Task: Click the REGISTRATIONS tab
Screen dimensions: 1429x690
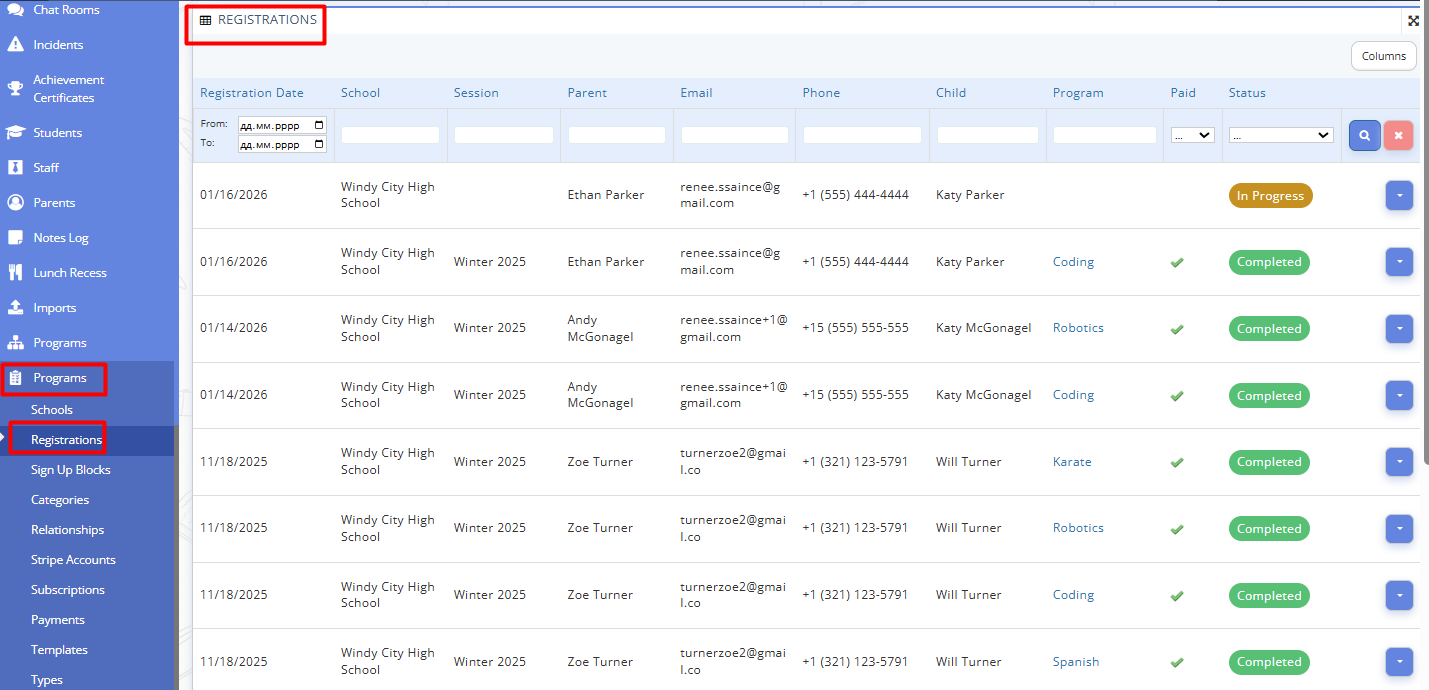Action: pyautogui.click(x=258, y=20)
